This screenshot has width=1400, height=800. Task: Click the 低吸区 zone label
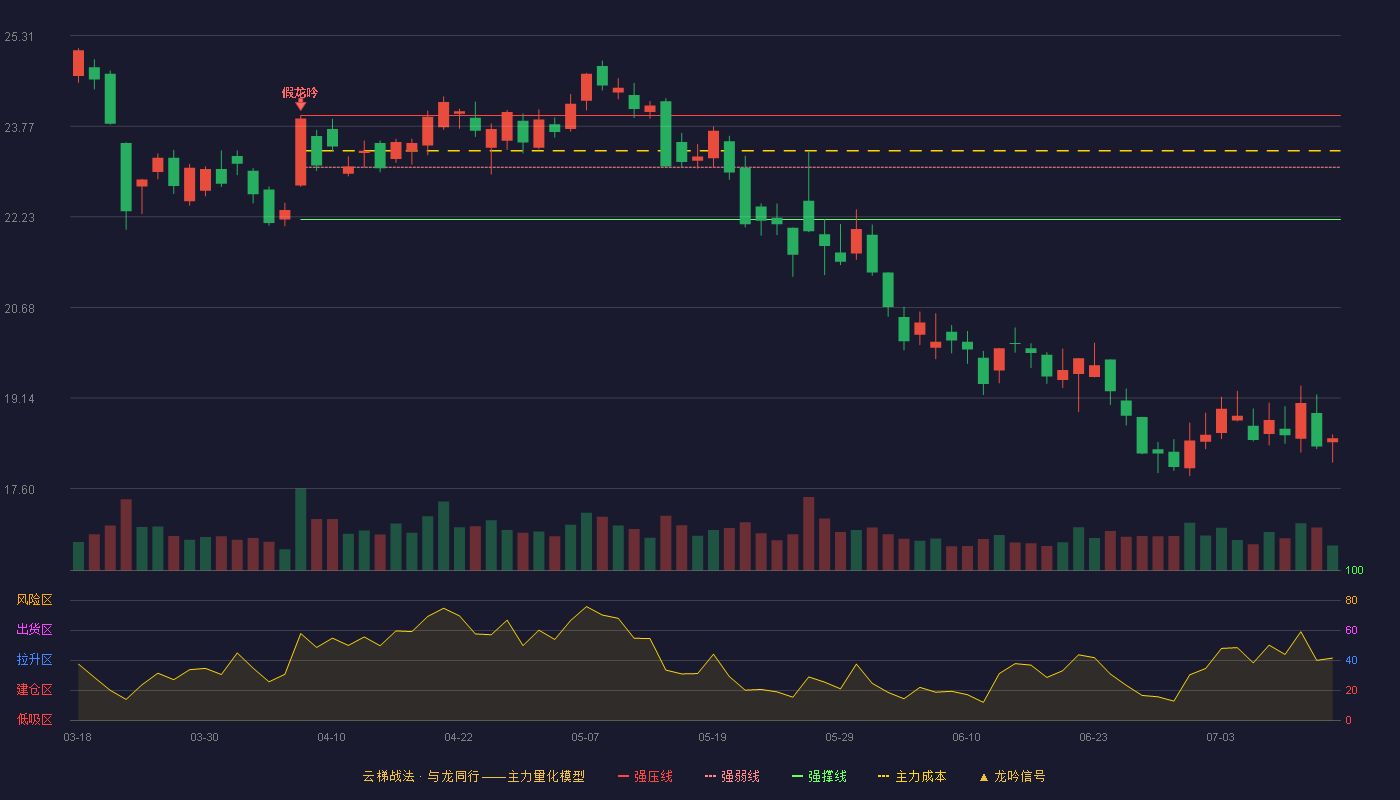34,719
